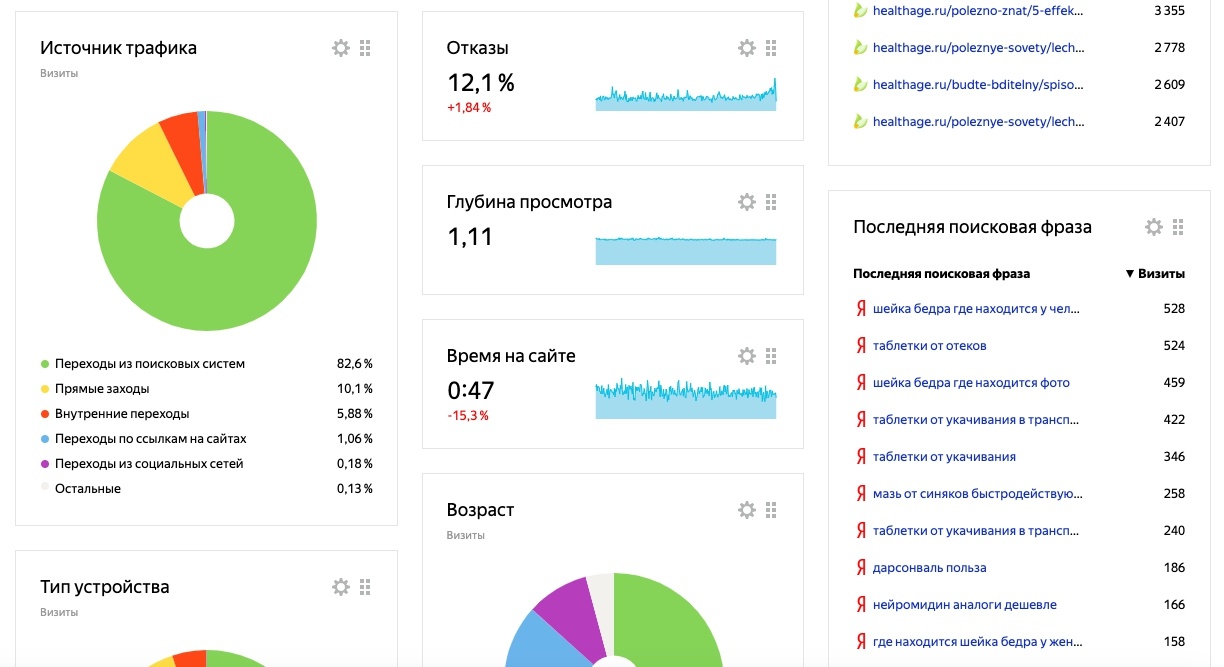1224x667 pixels.
Task: Click Yandex icon beside 'мазь от синяков' phrase
Action: pyautogui.click(x=860, y=494)
